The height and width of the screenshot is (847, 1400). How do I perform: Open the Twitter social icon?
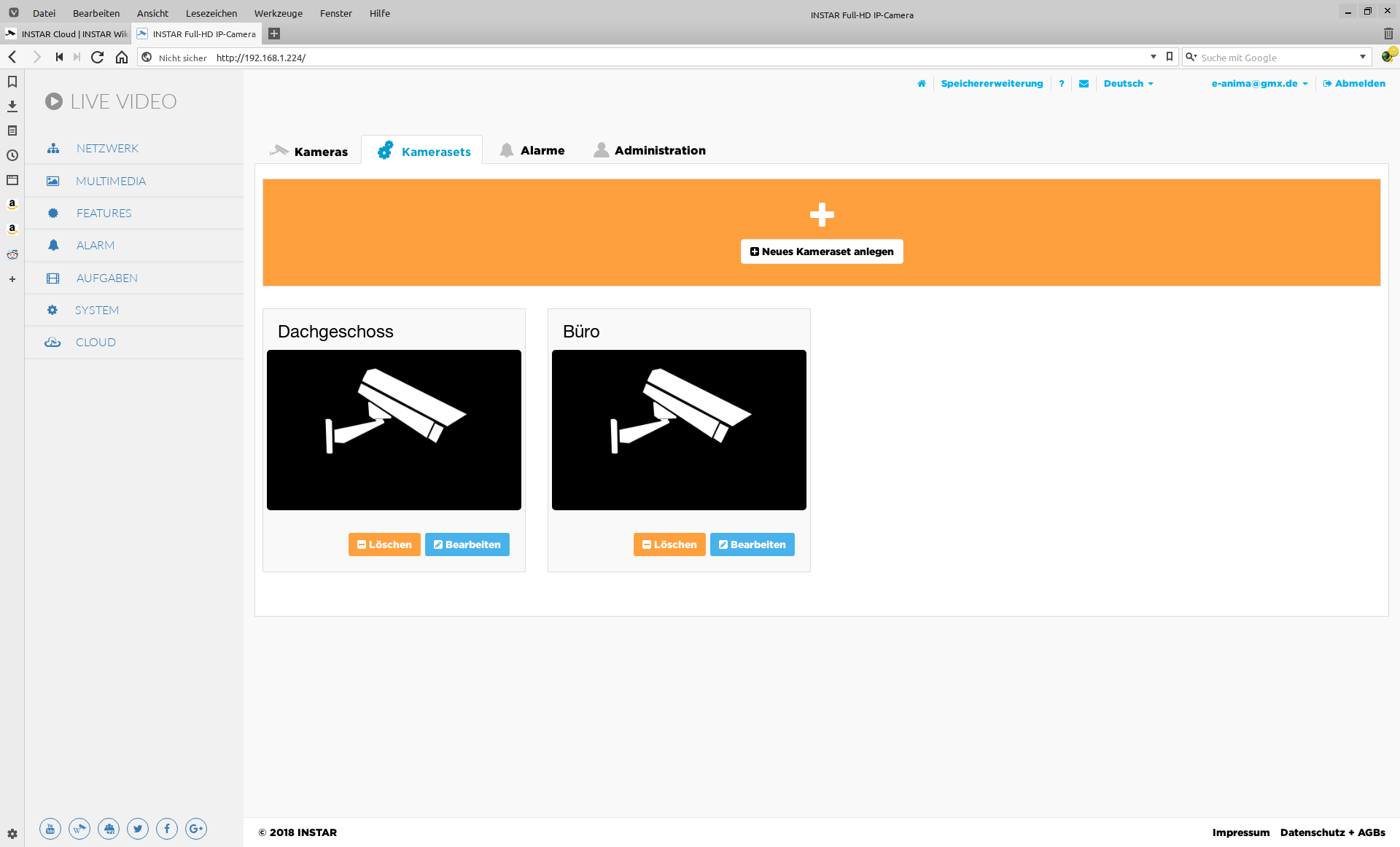tap(138, 829)
